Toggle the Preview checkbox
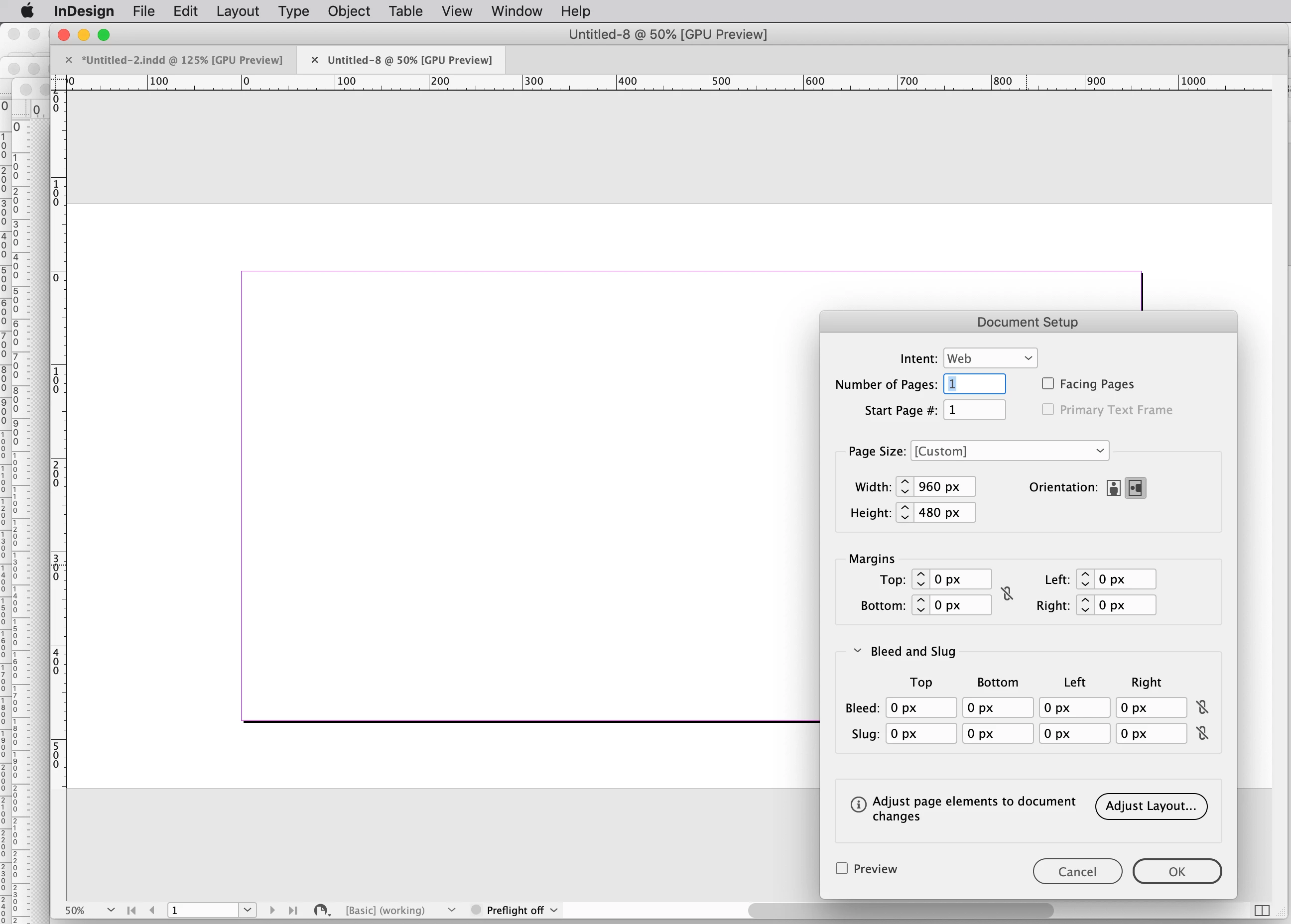Screen dimensions: 1291x924 coord(841,868)
